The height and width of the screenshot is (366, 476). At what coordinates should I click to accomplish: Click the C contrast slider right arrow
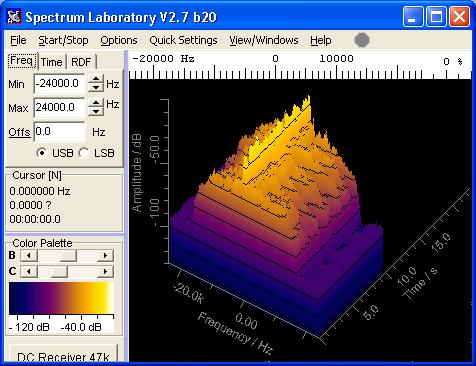pos(105,271)
